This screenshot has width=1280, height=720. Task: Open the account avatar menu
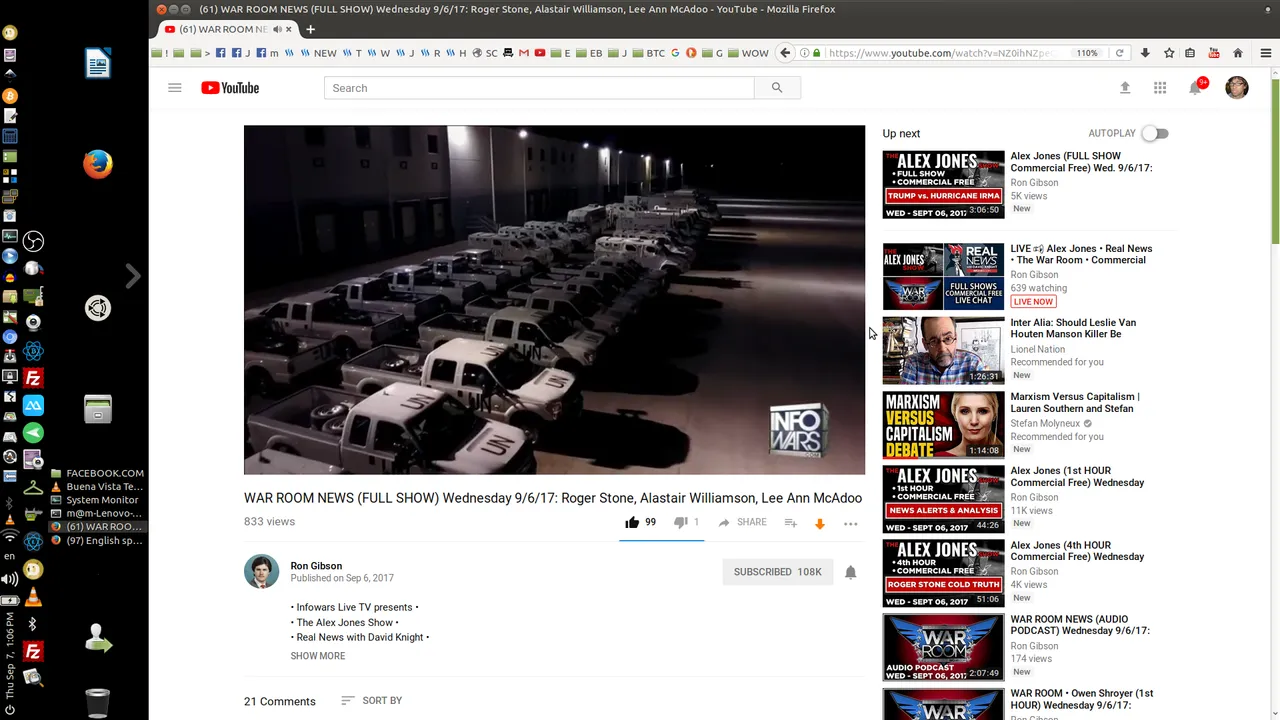pyautogui.click(x=1237, y=88)
